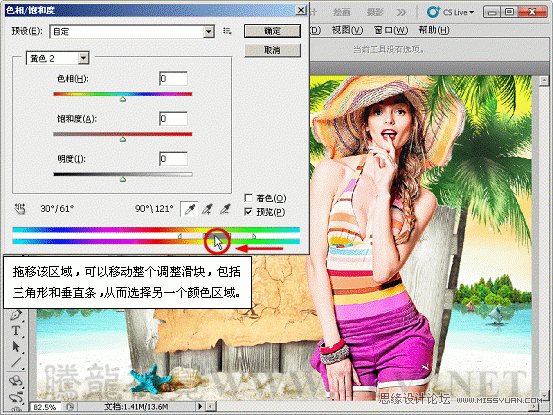Open the preset options menu icon
This screenshot has height=415, width=553.
click(x=227, y=31)
